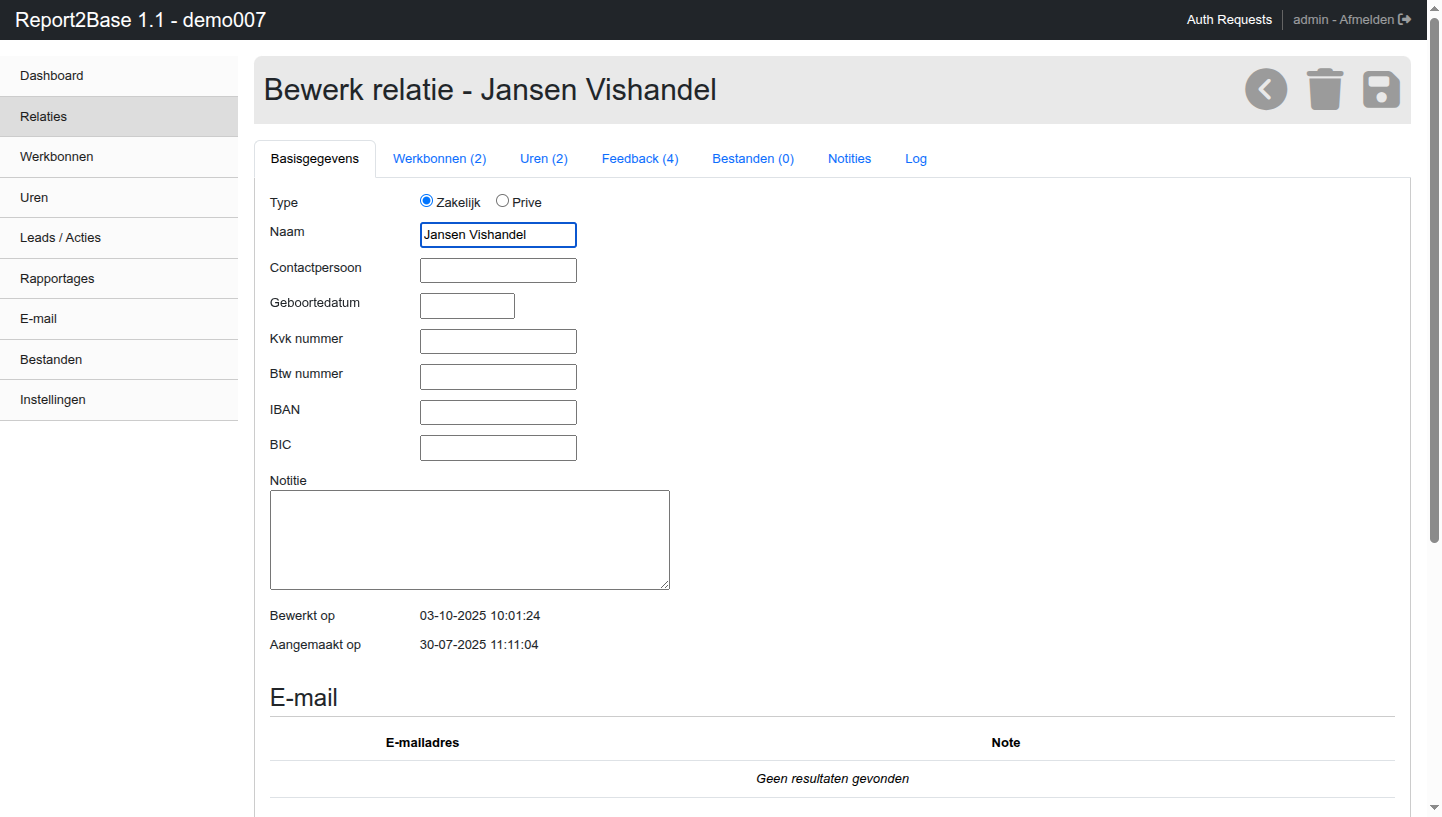Open Instellingen from the sidebar
This screenshot has height=817, width=1442.
pyautogui.click(x=53, y=400)
